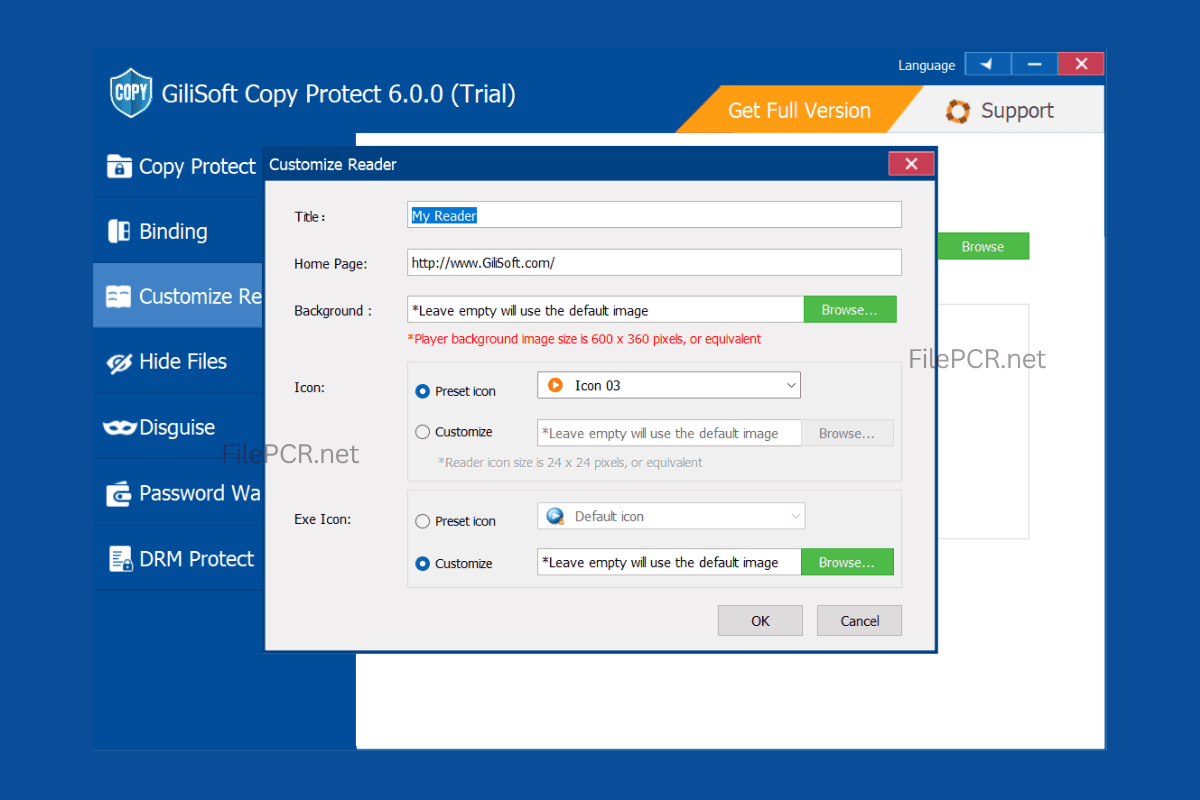The height and width of the screenshot is (800, 1200).
Task: Select Preset icon radio under Exe Icon
Action: (x=422, y=521)
